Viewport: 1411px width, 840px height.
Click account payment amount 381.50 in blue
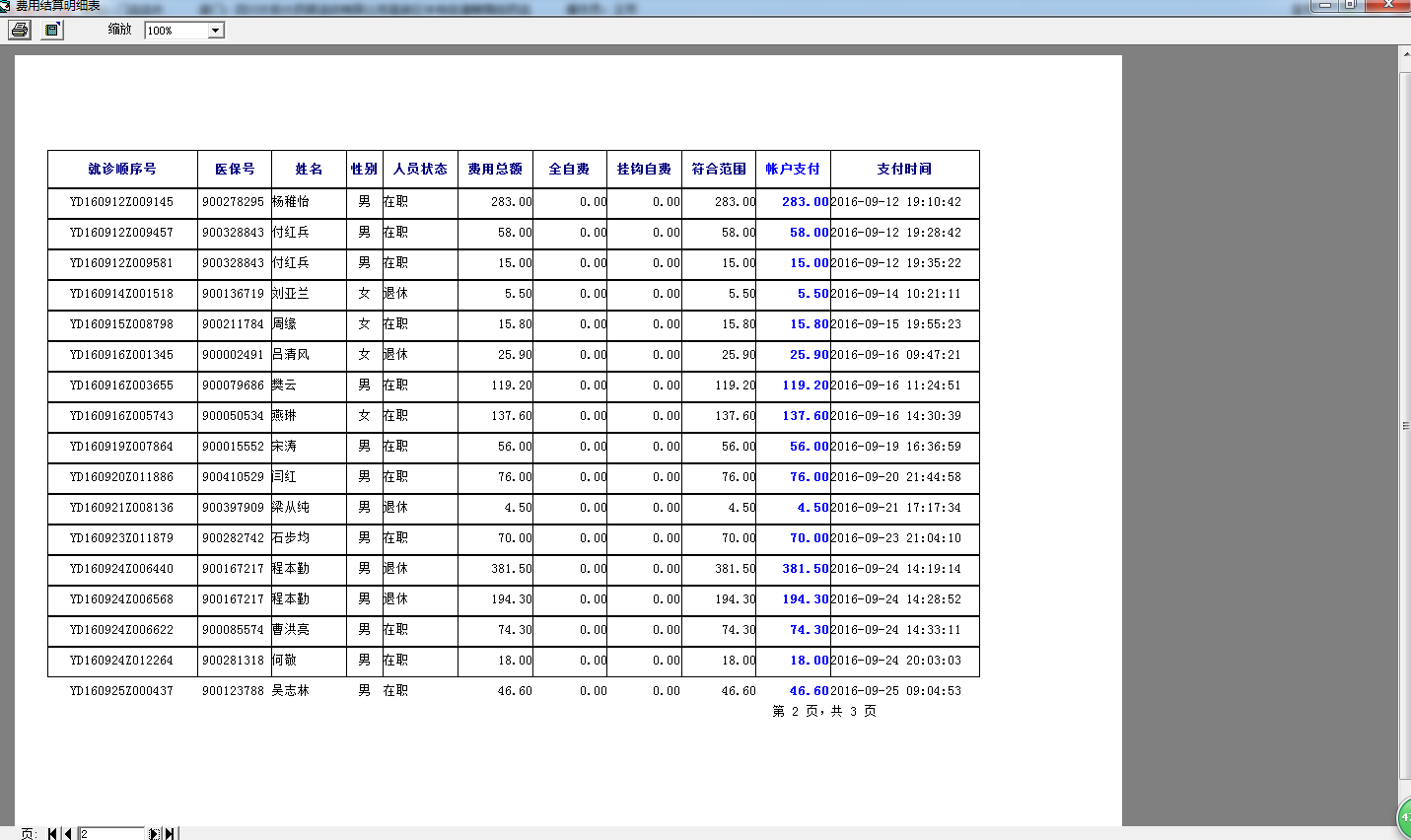point(806,569)
